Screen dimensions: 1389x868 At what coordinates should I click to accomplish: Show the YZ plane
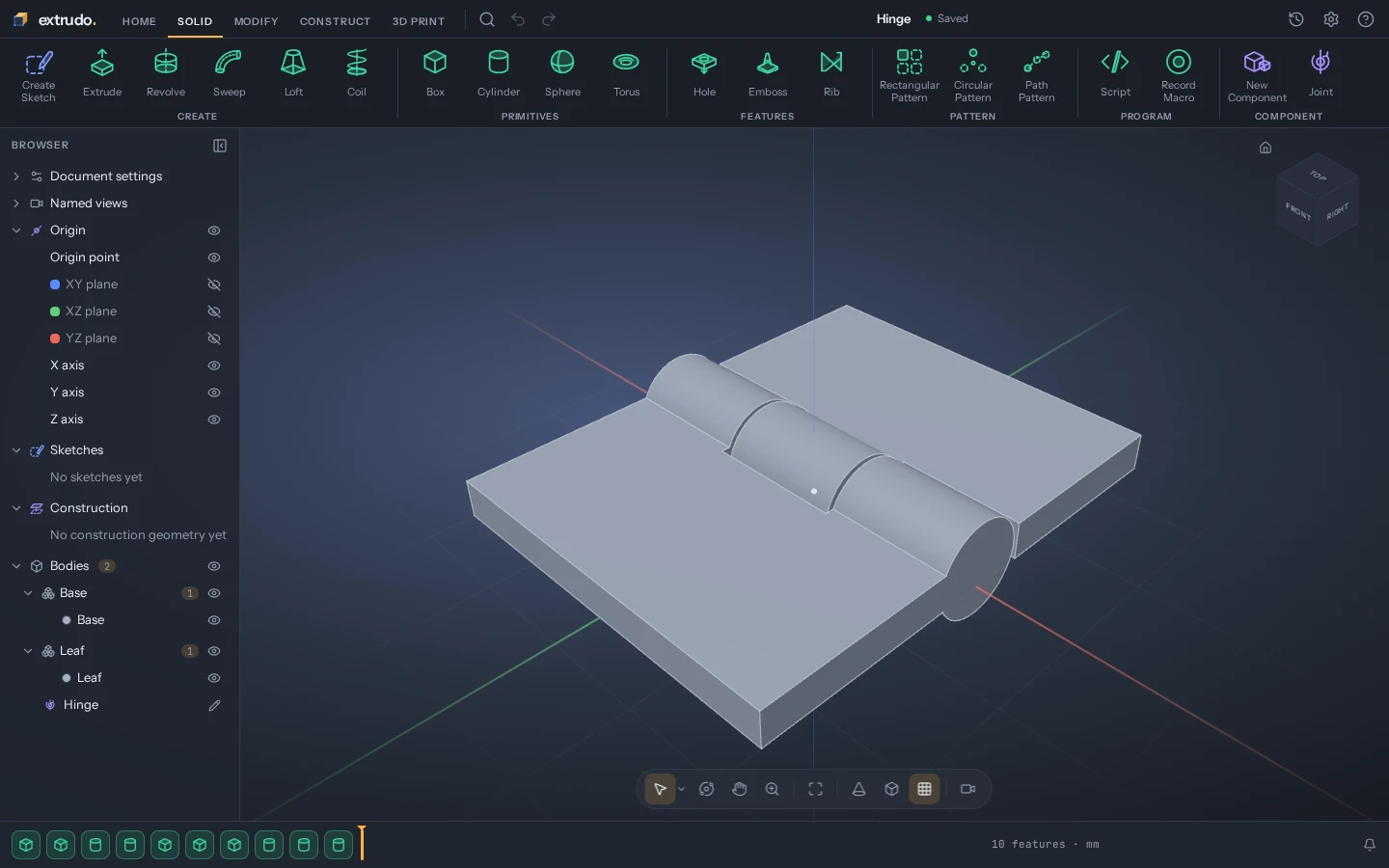coord(214,339)
